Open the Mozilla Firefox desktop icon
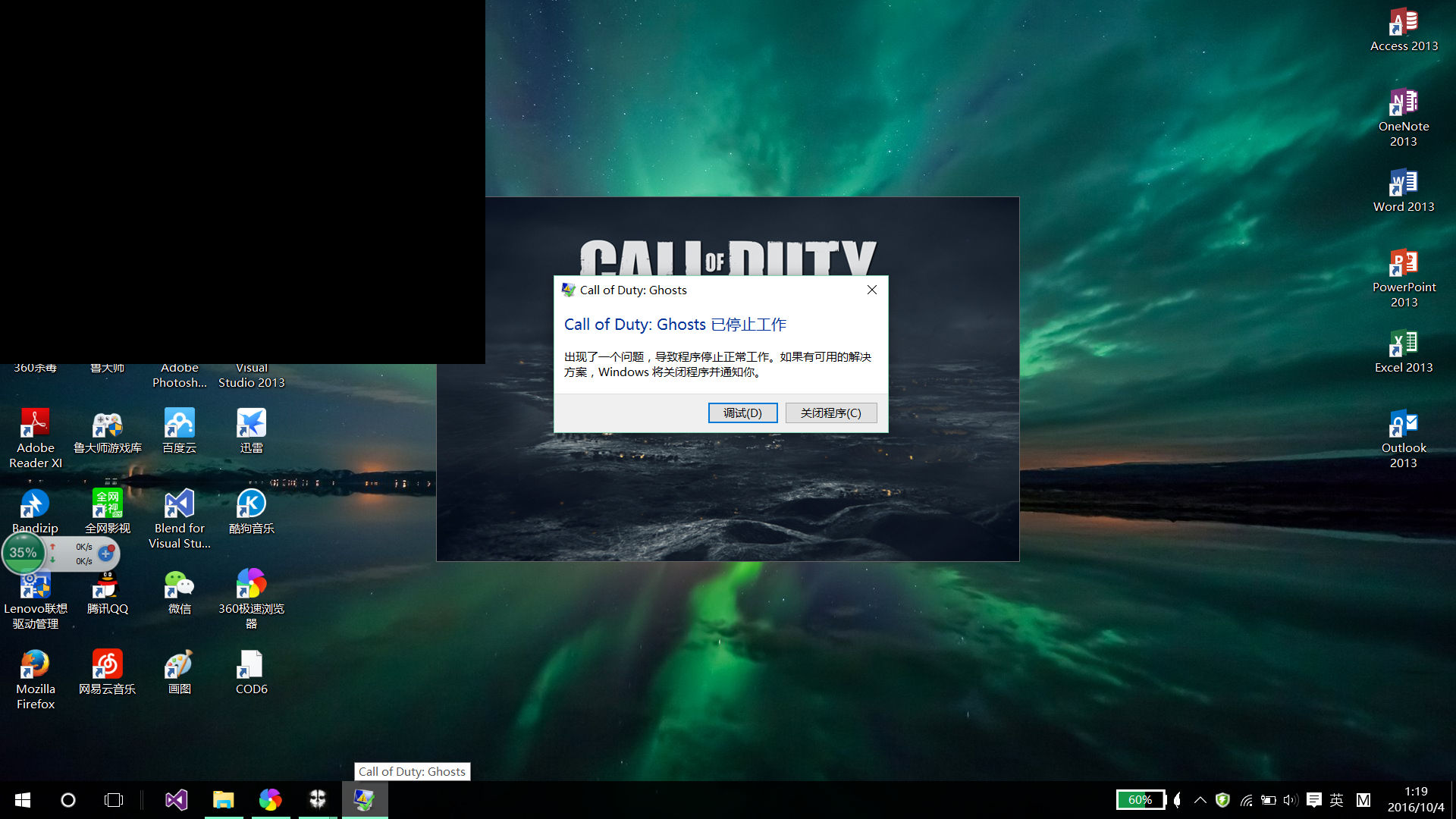 [36, 667]
